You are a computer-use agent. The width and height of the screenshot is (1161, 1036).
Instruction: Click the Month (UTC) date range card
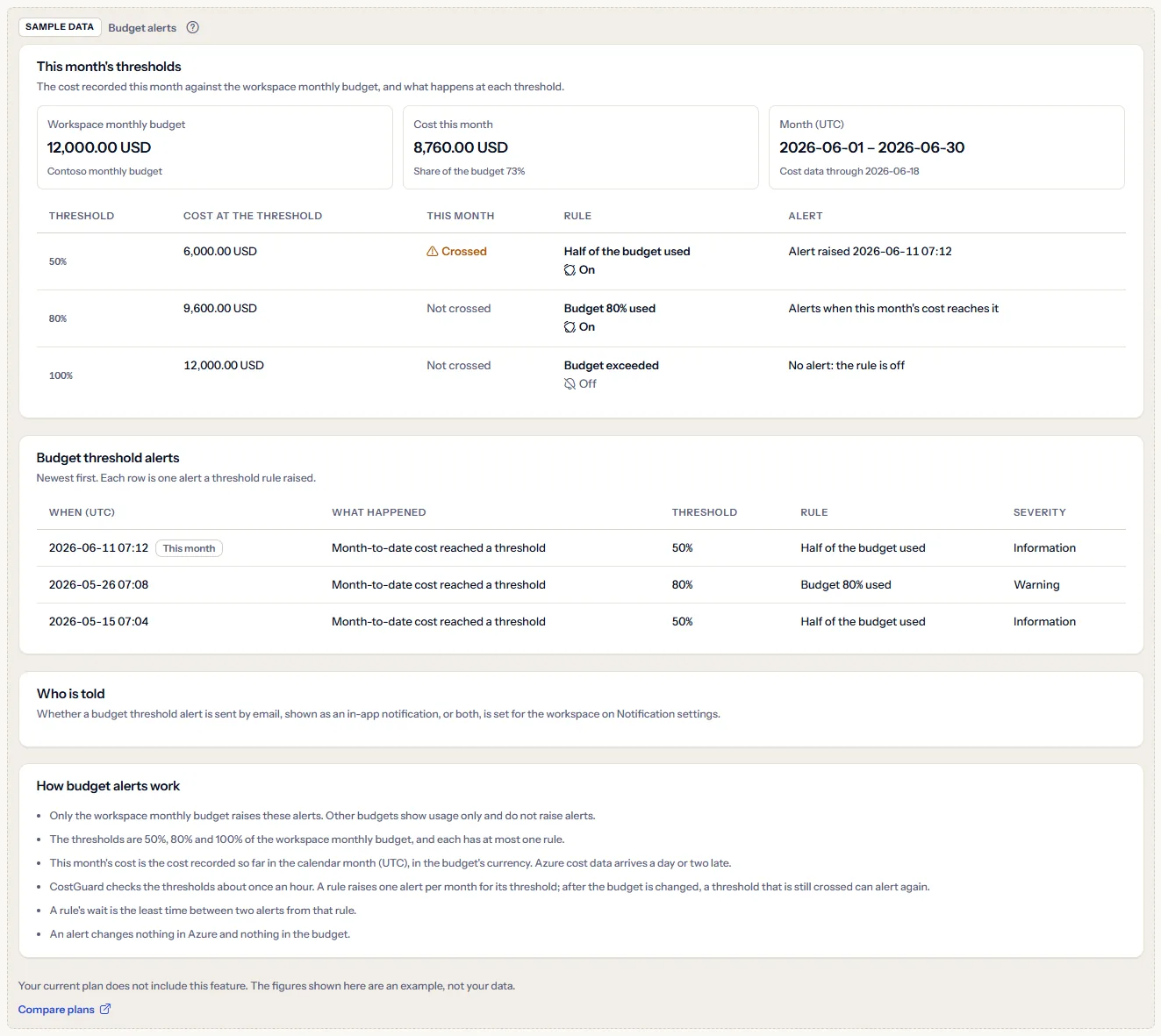tap(947, 147)
